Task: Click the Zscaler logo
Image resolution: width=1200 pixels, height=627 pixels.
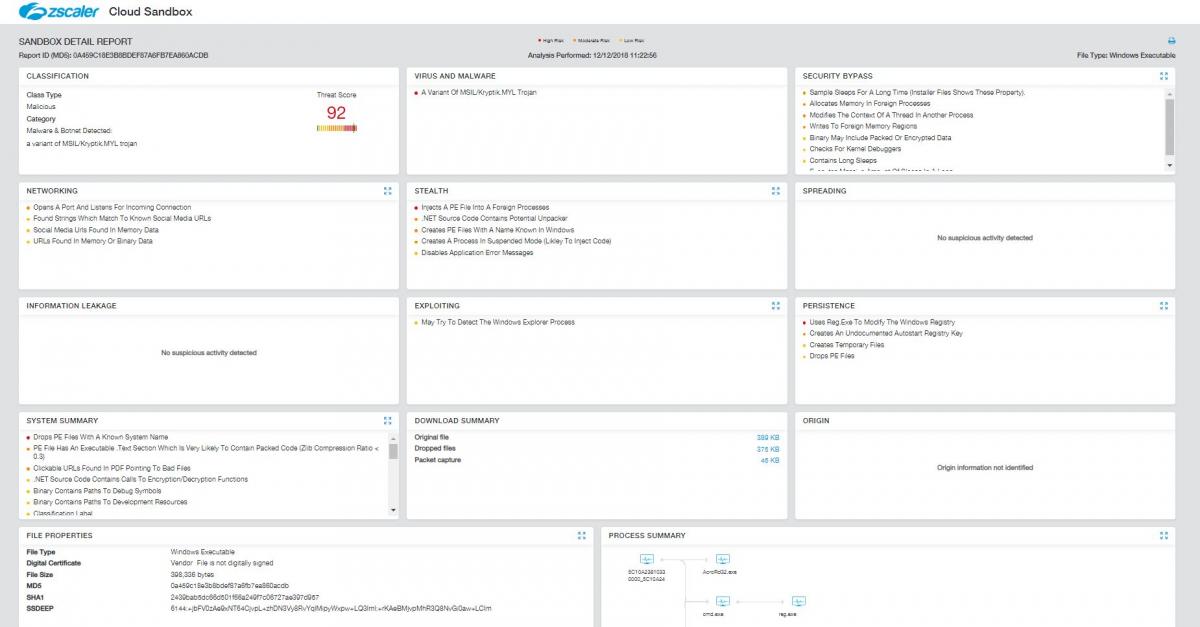Action: [57, 12]
